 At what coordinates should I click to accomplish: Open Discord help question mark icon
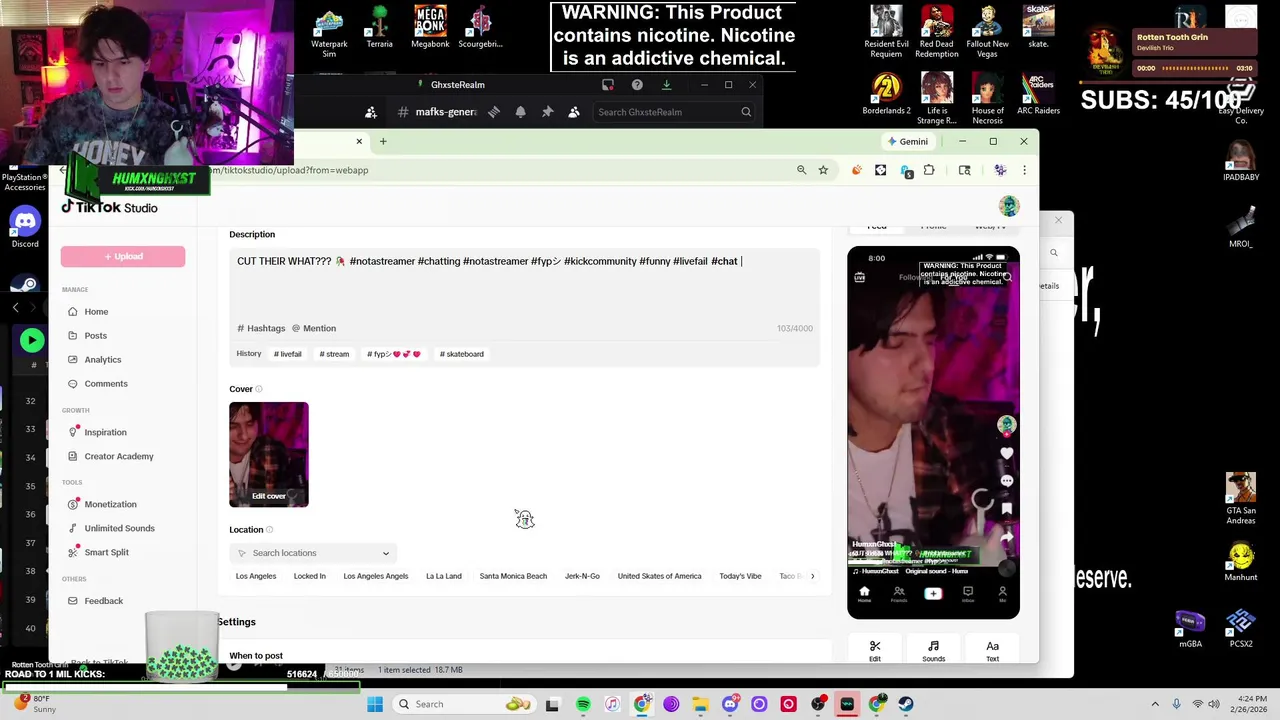[x=637, y=85]
